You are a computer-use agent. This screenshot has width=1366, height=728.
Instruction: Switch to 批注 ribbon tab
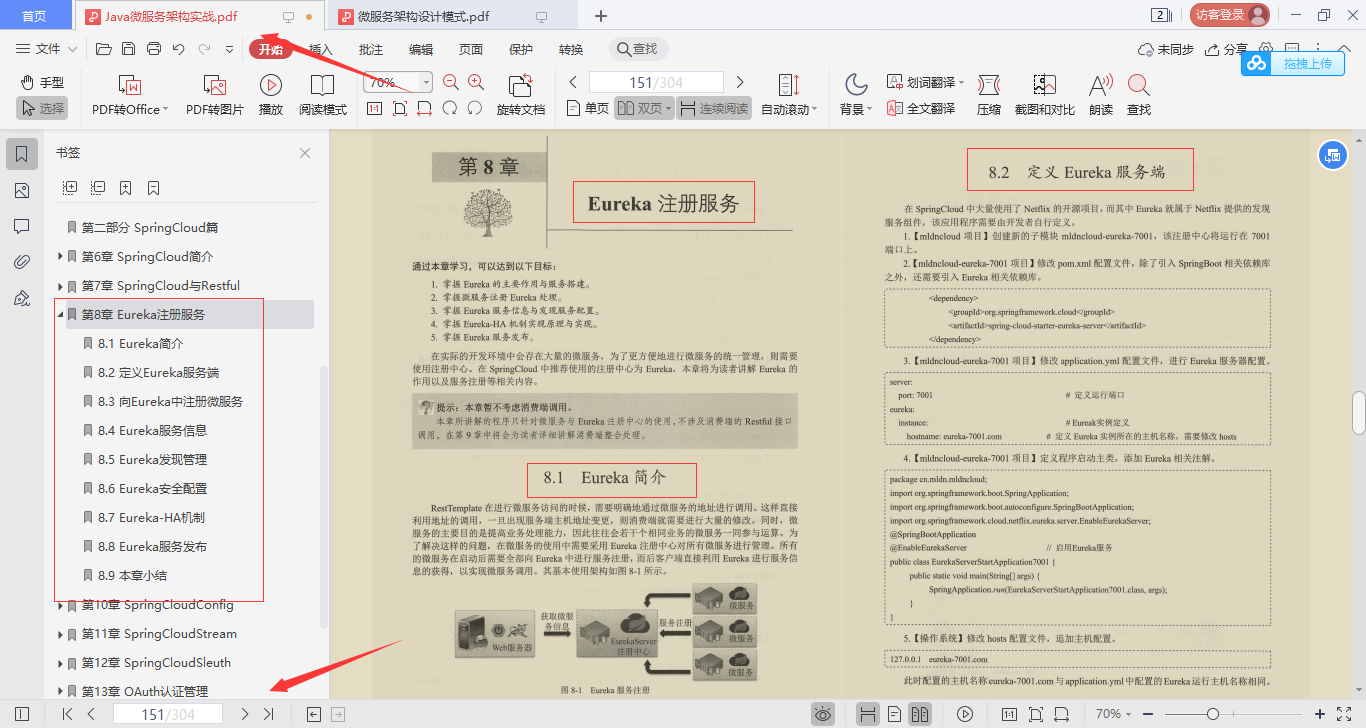[371, 49]
